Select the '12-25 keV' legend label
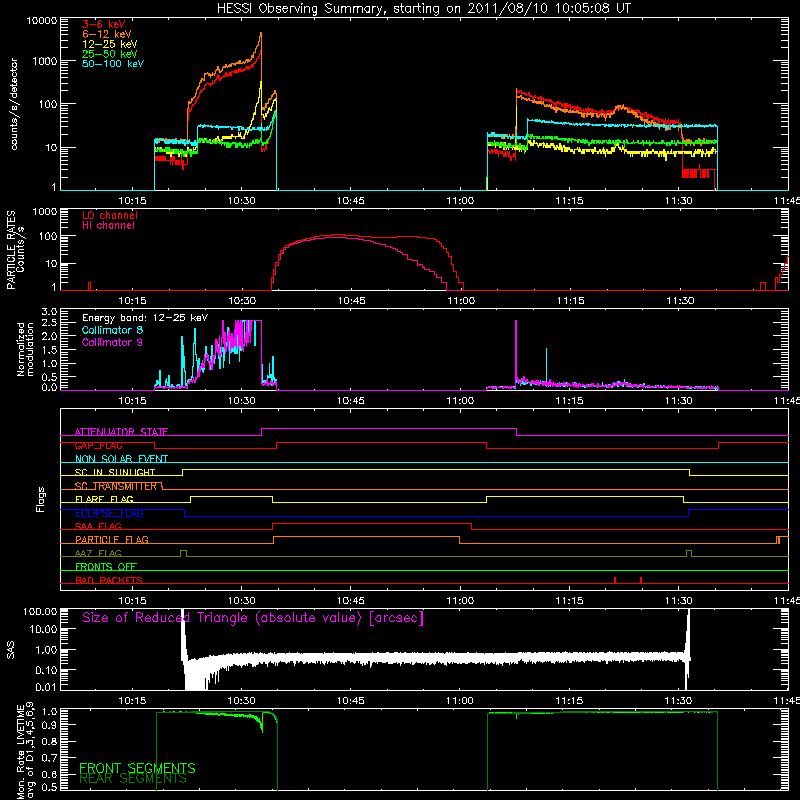The width and height of the screenshot is (800, 800). 110,44
